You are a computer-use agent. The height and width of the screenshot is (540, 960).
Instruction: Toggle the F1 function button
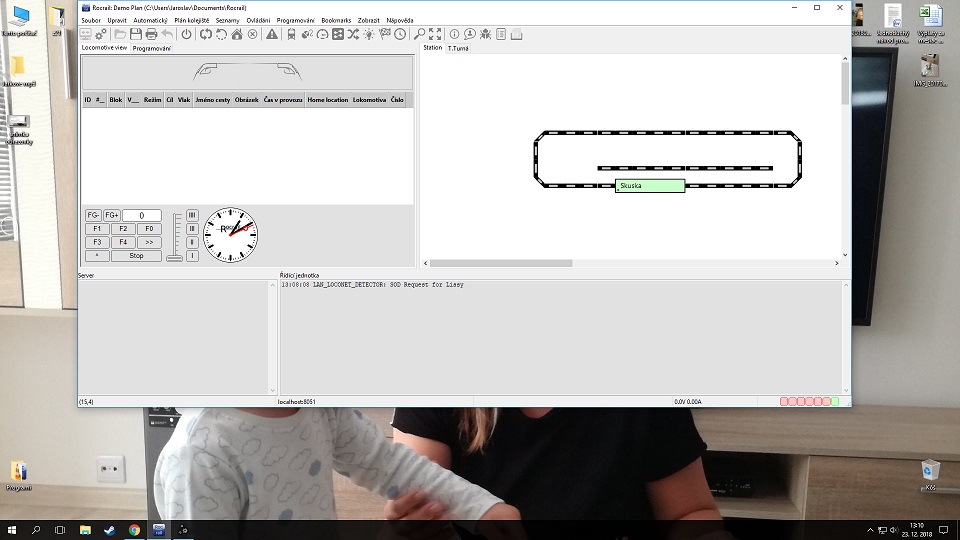coord(97,229)
